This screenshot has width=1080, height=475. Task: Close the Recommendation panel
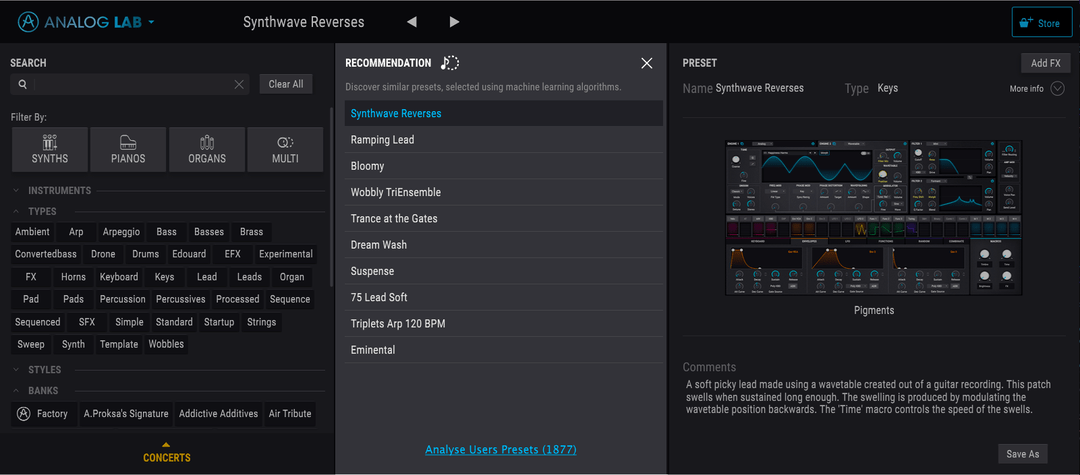coord(647,63)
